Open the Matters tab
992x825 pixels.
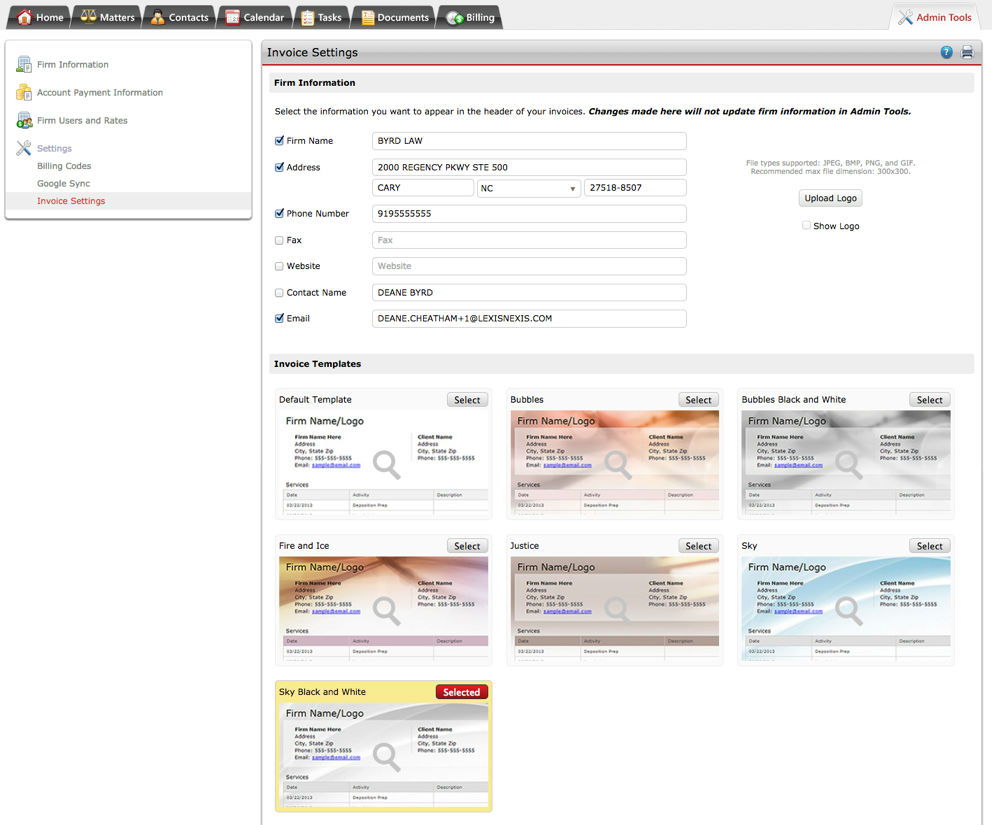pyautogui.click(x=107, y=17)
